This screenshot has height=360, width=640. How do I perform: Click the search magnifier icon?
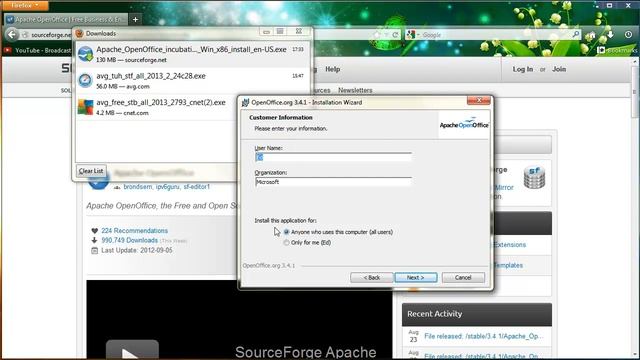coord(576,35)
